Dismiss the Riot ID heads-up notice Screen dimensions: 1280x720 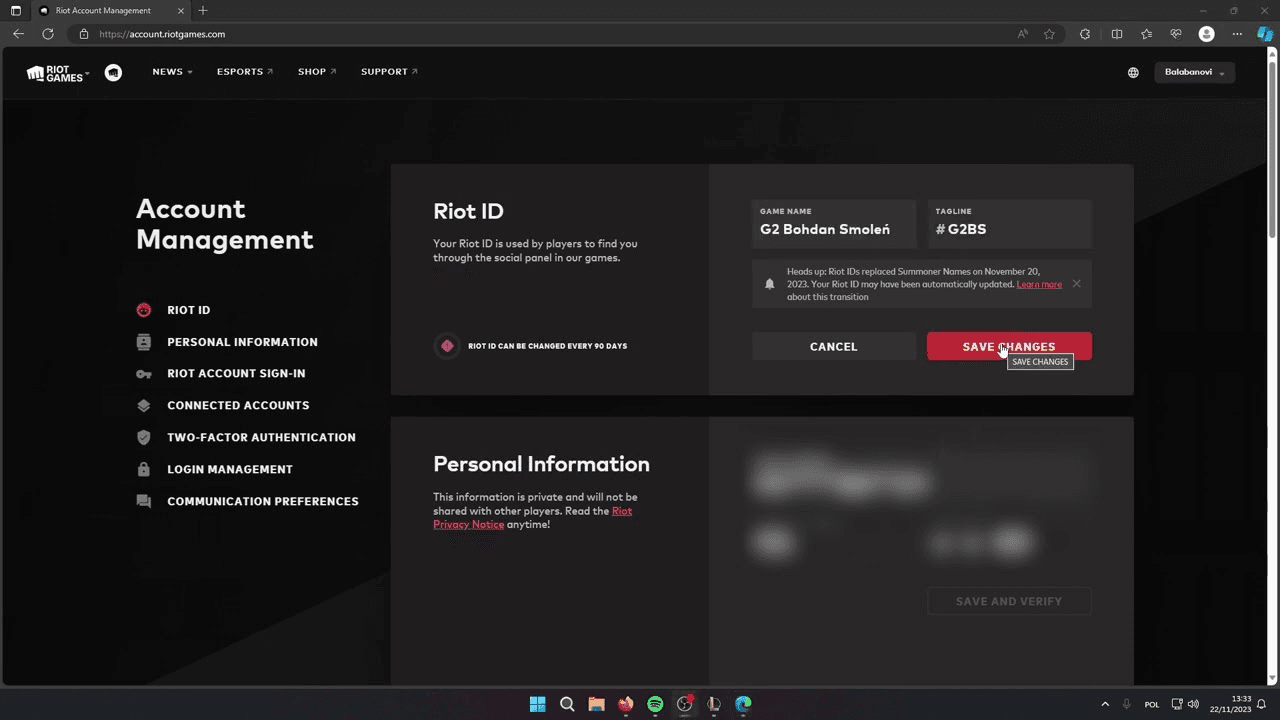[1076, 284]
